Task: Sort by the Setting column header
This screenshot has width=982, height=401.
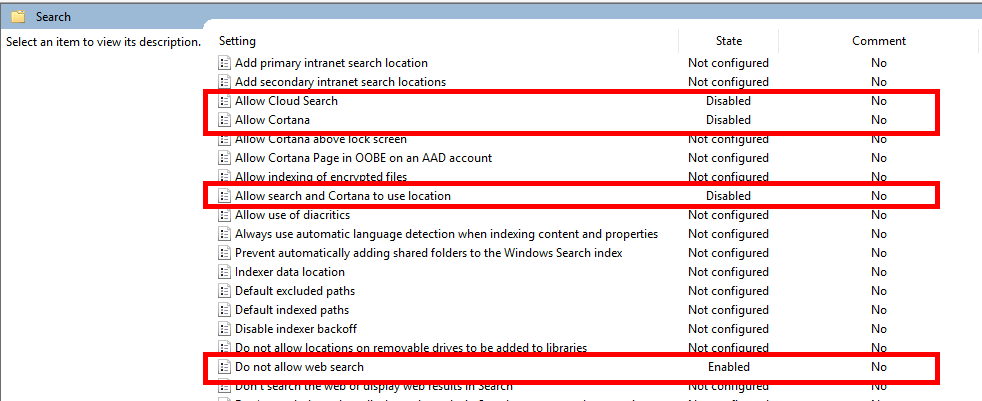Action: [238, 41]
